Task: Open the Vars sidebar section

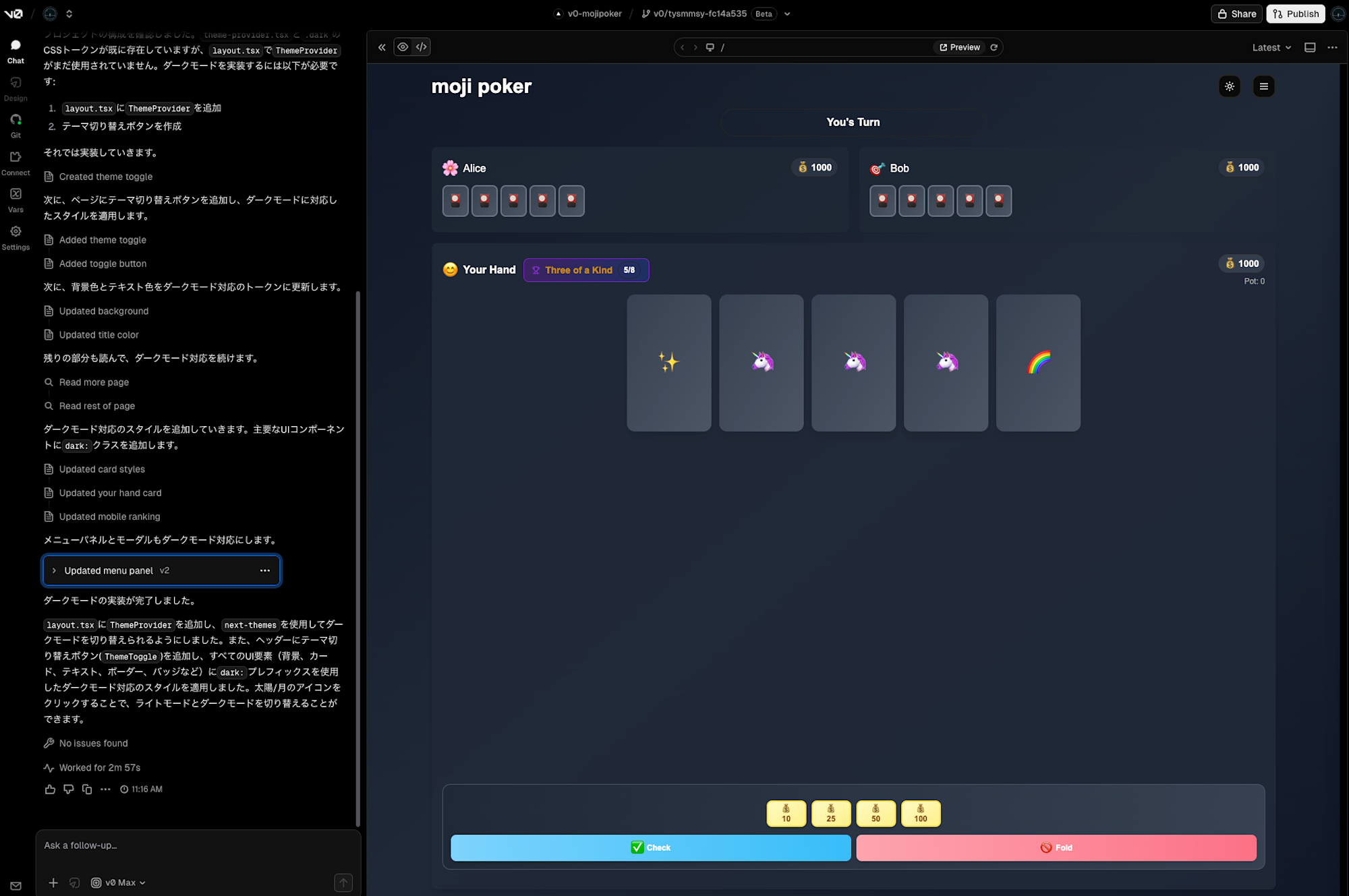Action: tap(16, 199)
